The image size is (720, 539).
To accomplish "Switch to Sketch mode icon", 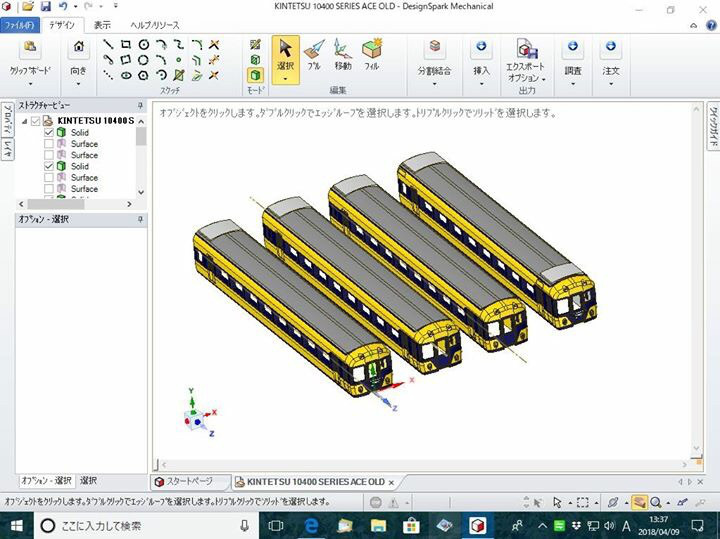I will [256, 44].
